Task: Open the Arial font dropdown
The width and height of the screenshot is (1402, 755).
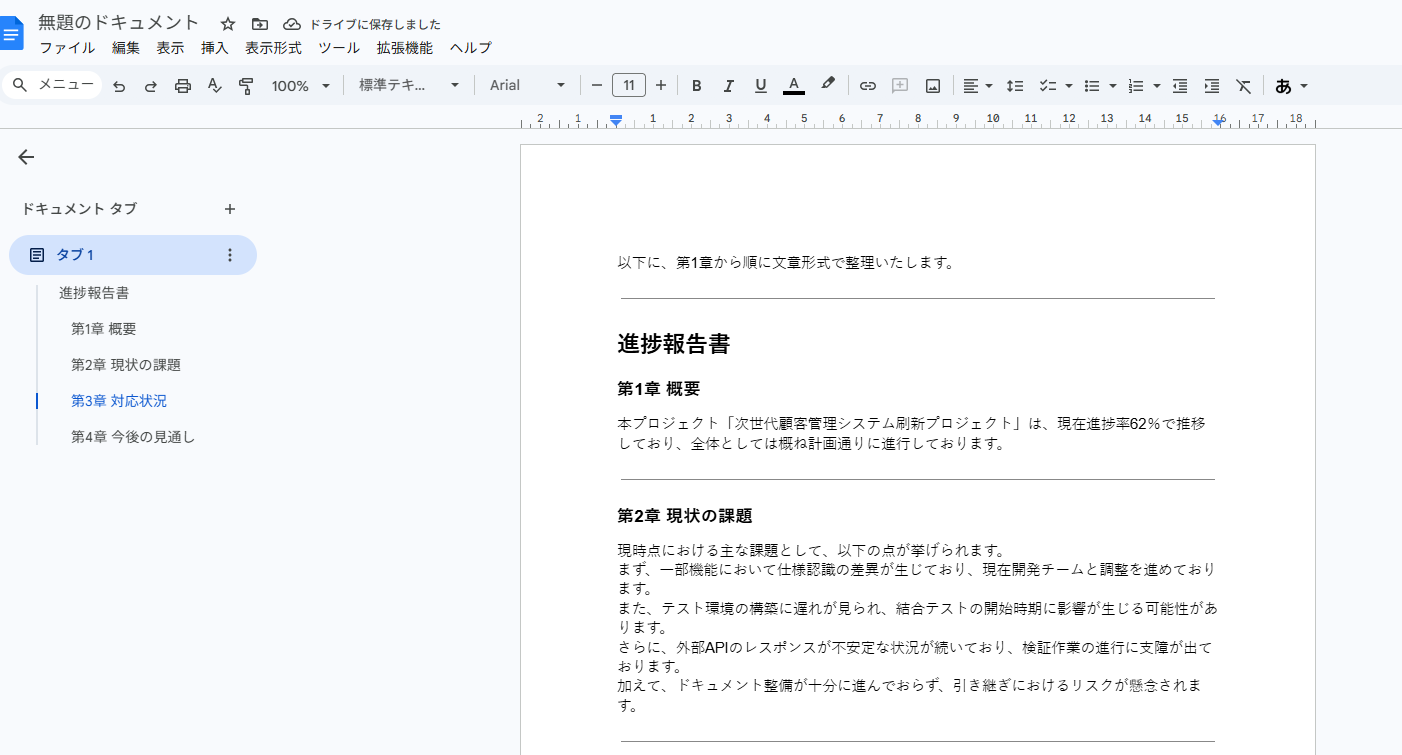Action: click(527, 86)
